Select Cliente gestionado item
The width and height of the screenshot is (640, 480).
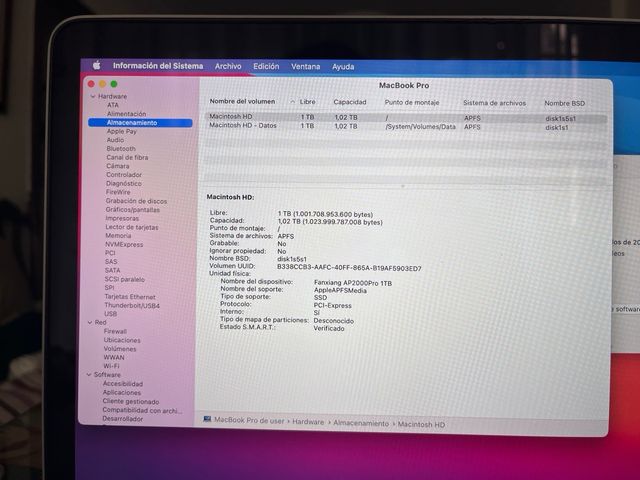(x=131, y=402)
